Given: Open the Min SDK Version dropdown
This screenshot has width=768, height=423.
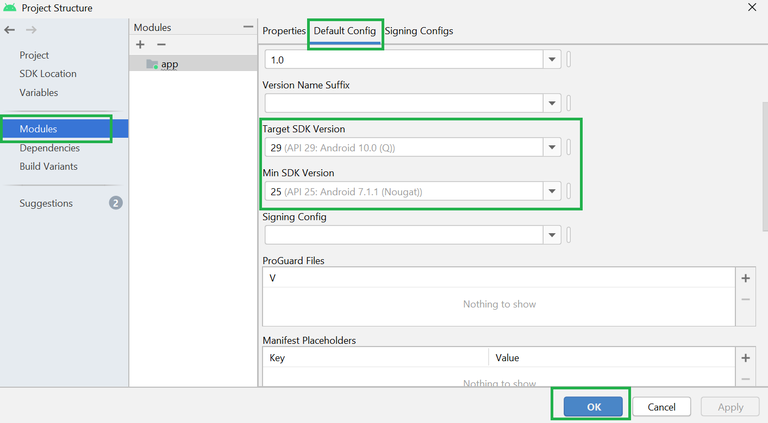Looking at the screenshot, I should pos(552,191).
